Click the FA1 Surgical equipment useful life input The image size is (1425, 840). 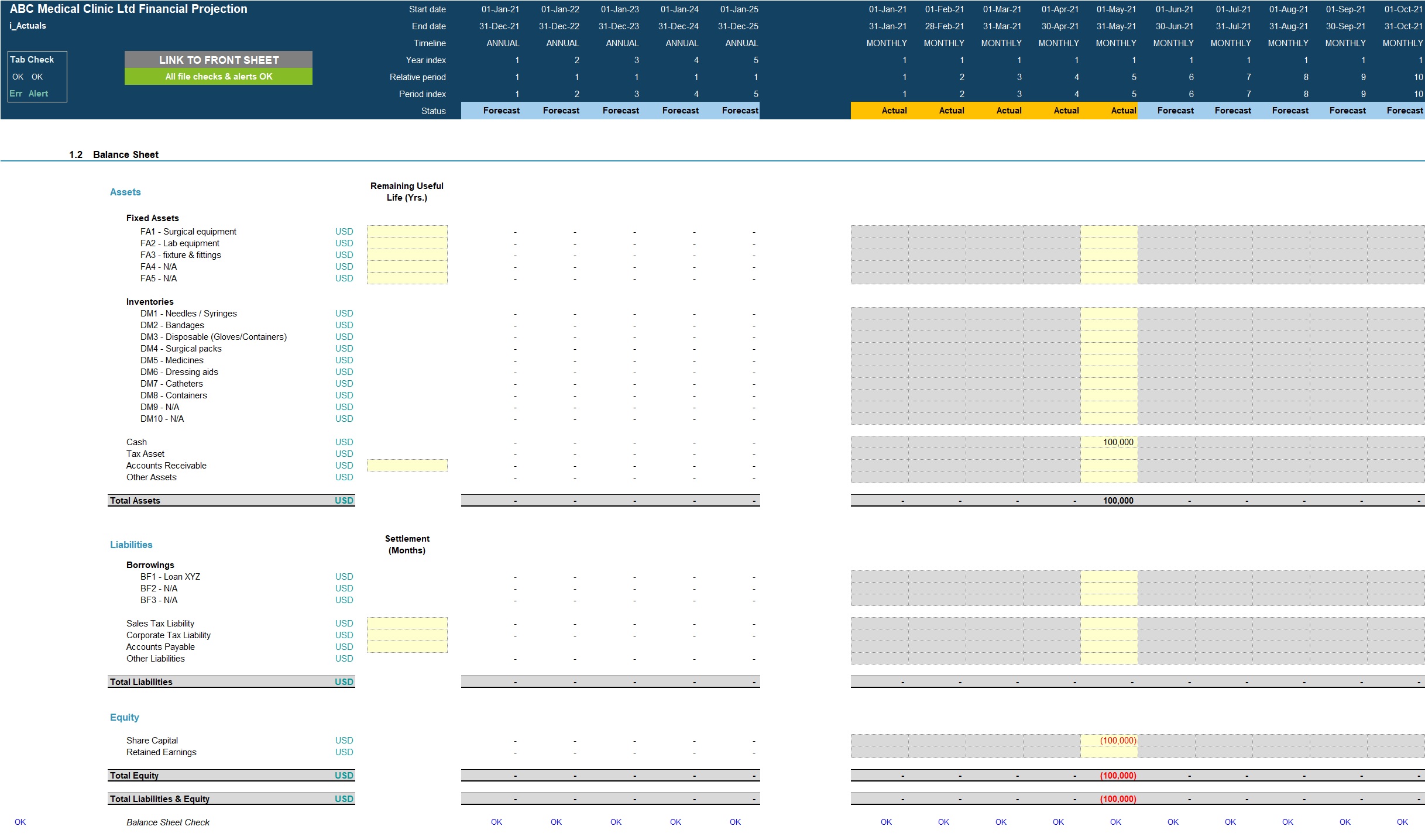(x=407, y=232)
